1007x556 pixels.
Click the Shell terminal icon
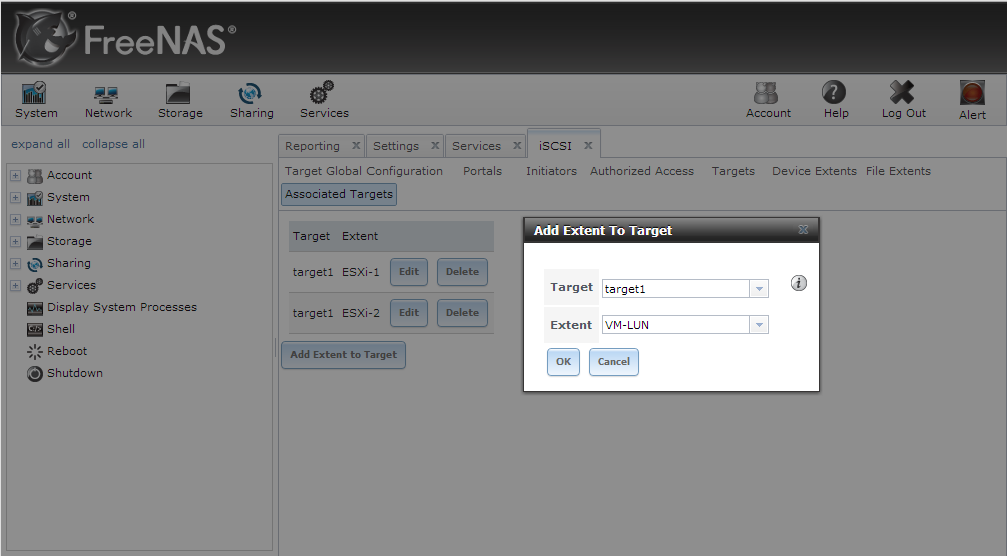35,329
